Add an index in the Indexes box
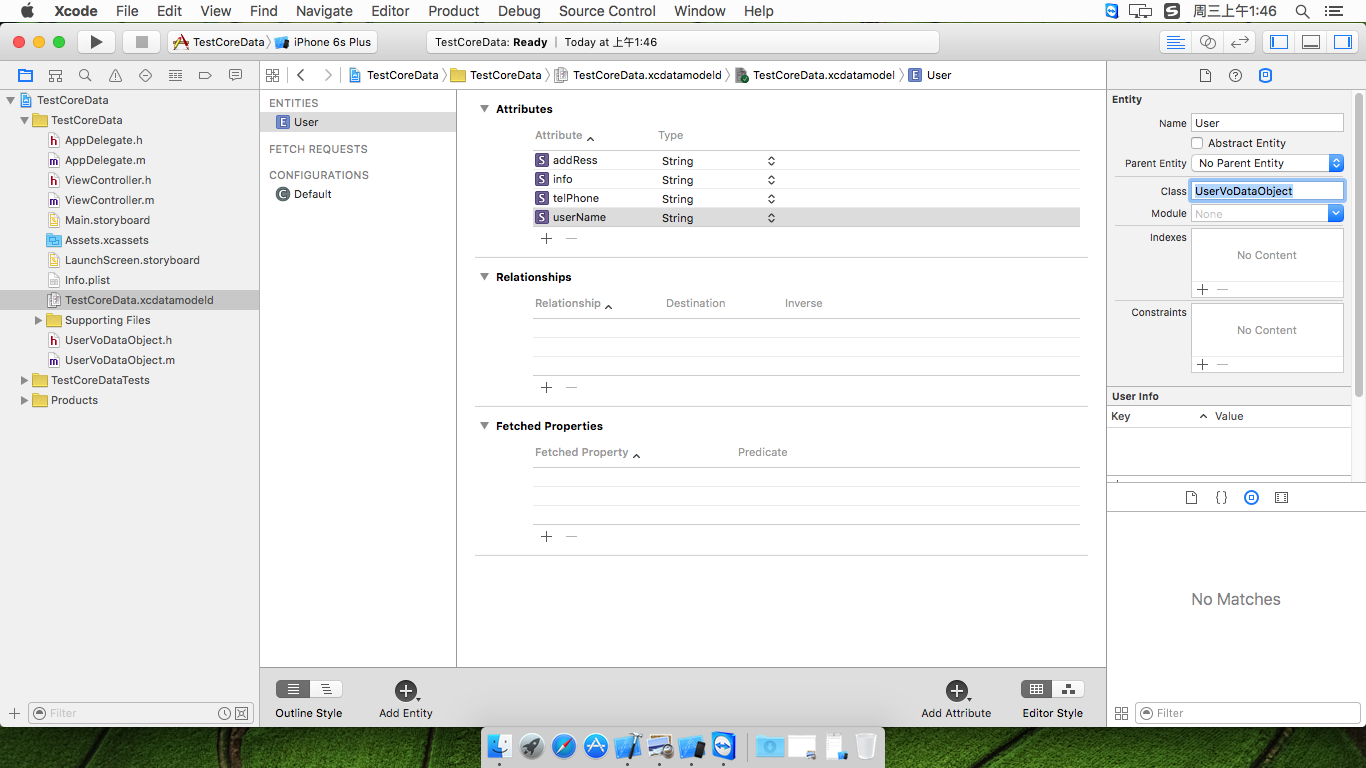The height and width of the screenshot is (768, 1366). pyautogui.click(x=1202, y=289)
